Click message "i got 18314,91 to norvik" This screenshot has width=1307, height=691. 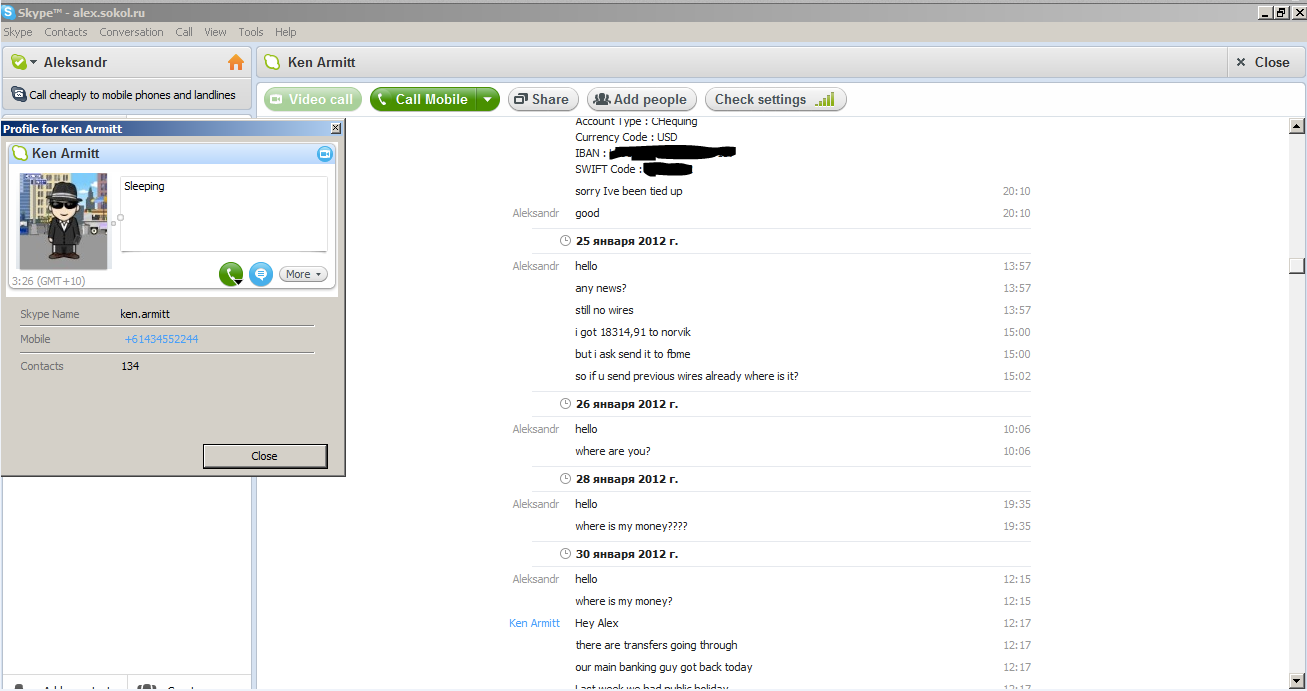633,332
